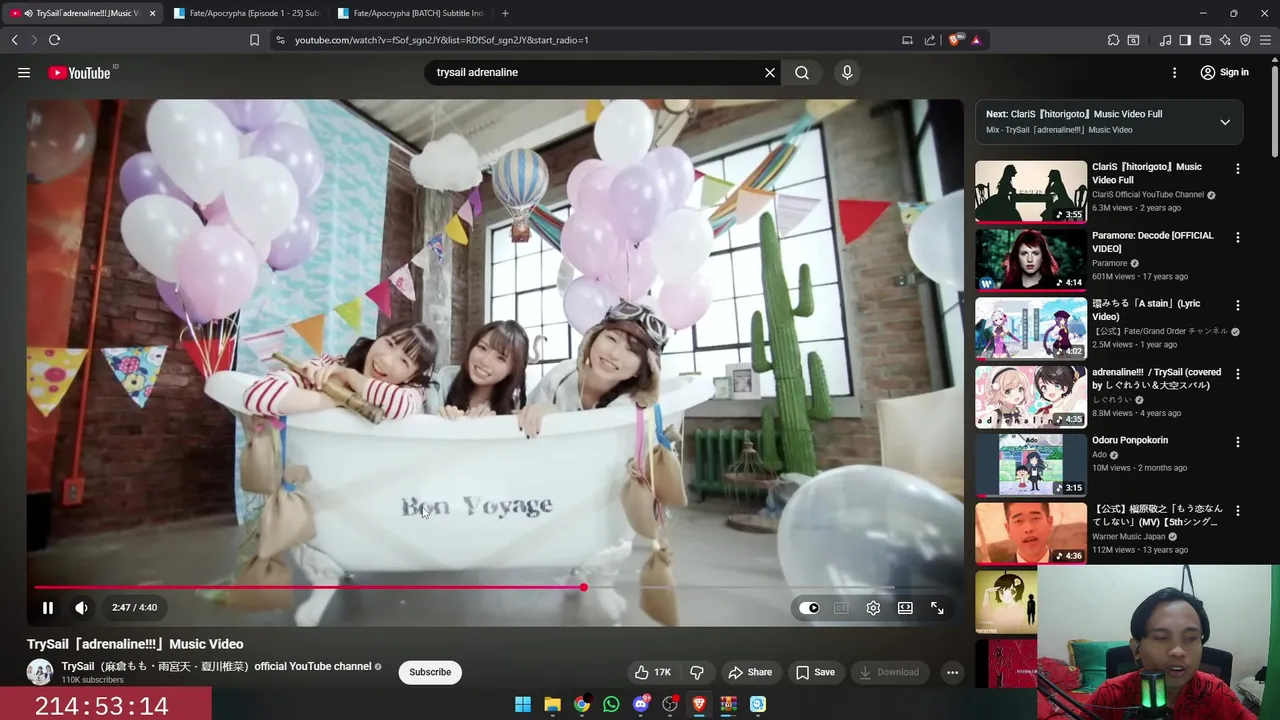Open Brave Wallet icon
Screen dimensions: 1280x720
[x=1205, y=40]
